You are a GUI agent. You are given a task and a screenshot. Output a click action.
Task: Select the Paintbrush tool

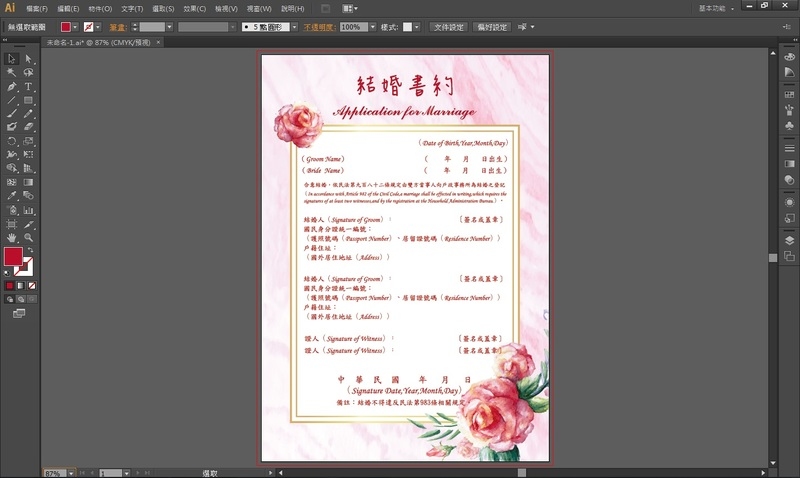(x=11, y=113)
